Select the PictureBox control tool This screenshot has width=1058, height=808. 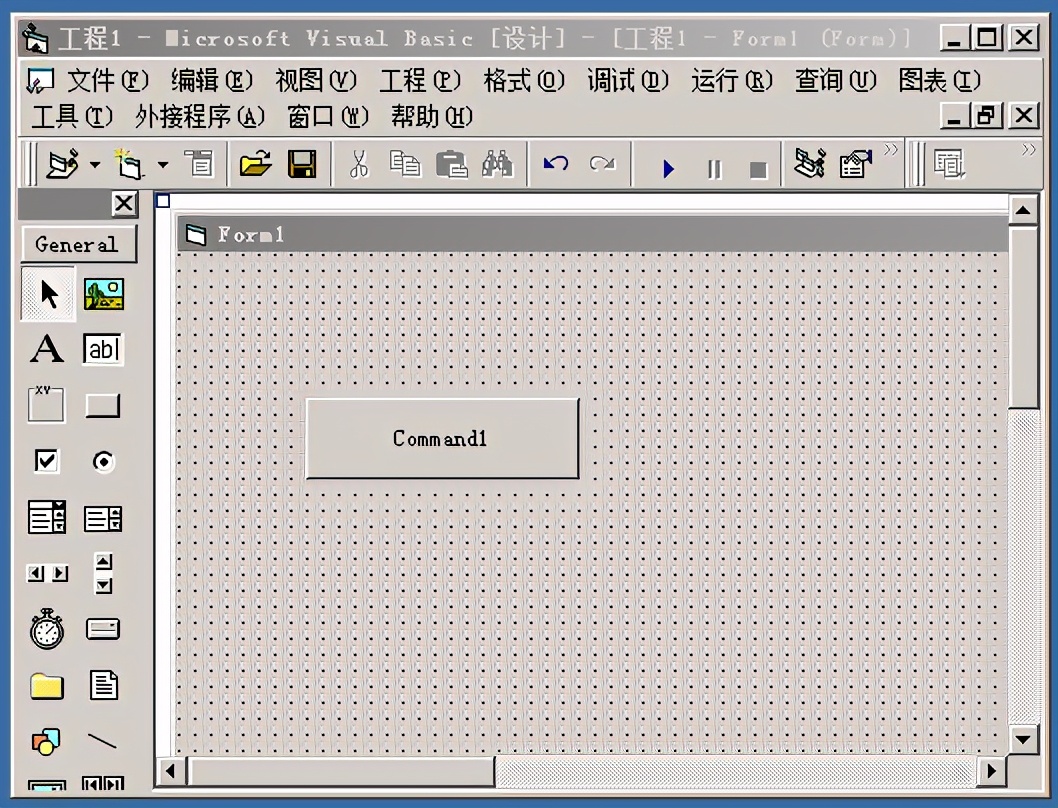[x=103, y=294]
